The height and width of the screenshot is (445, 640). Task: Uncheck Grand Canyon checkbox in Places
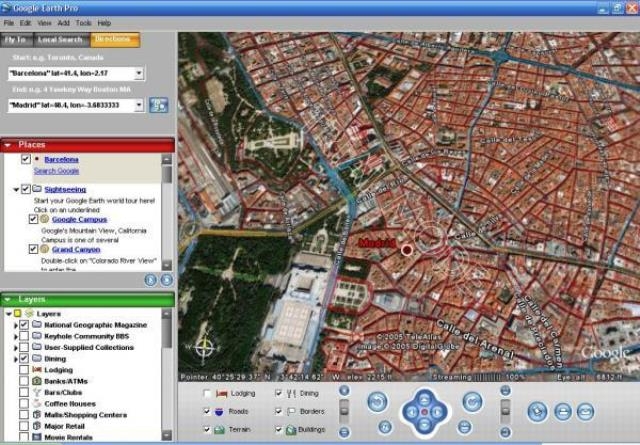coord(33,249)
